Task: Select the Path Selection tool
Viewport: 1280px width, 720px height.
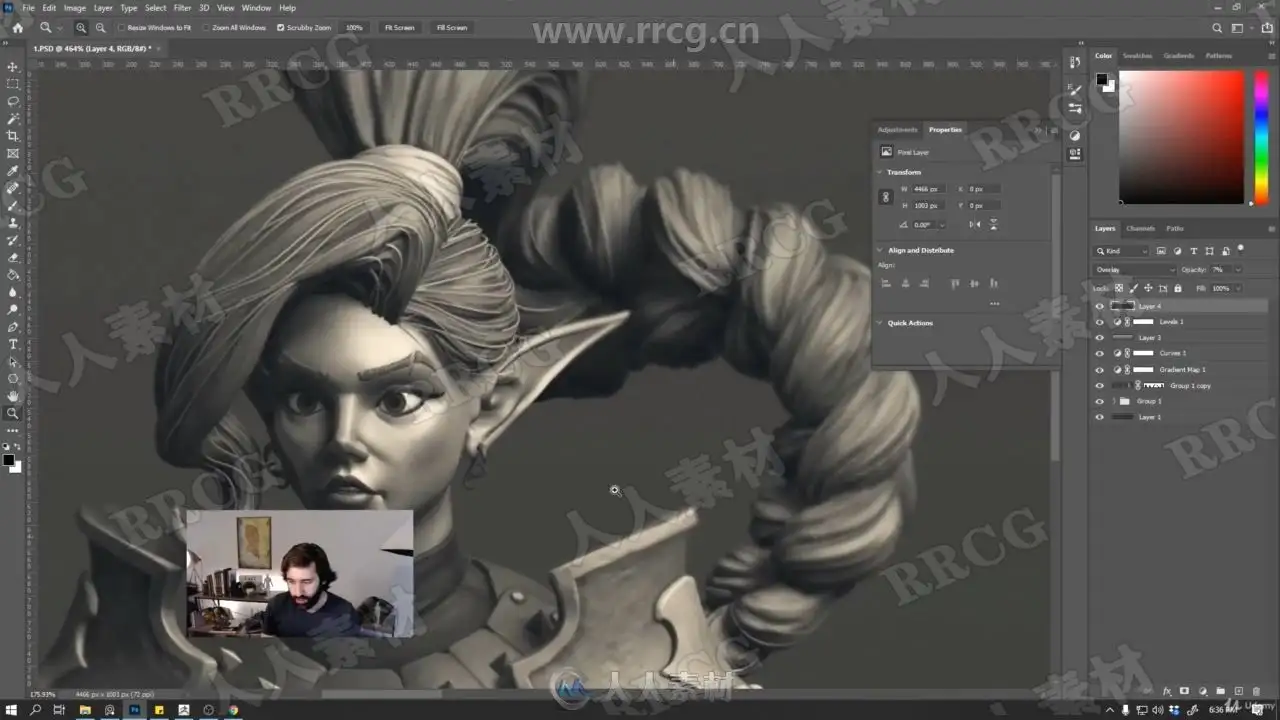Action: pyautogui.click(x=13, y=361)
